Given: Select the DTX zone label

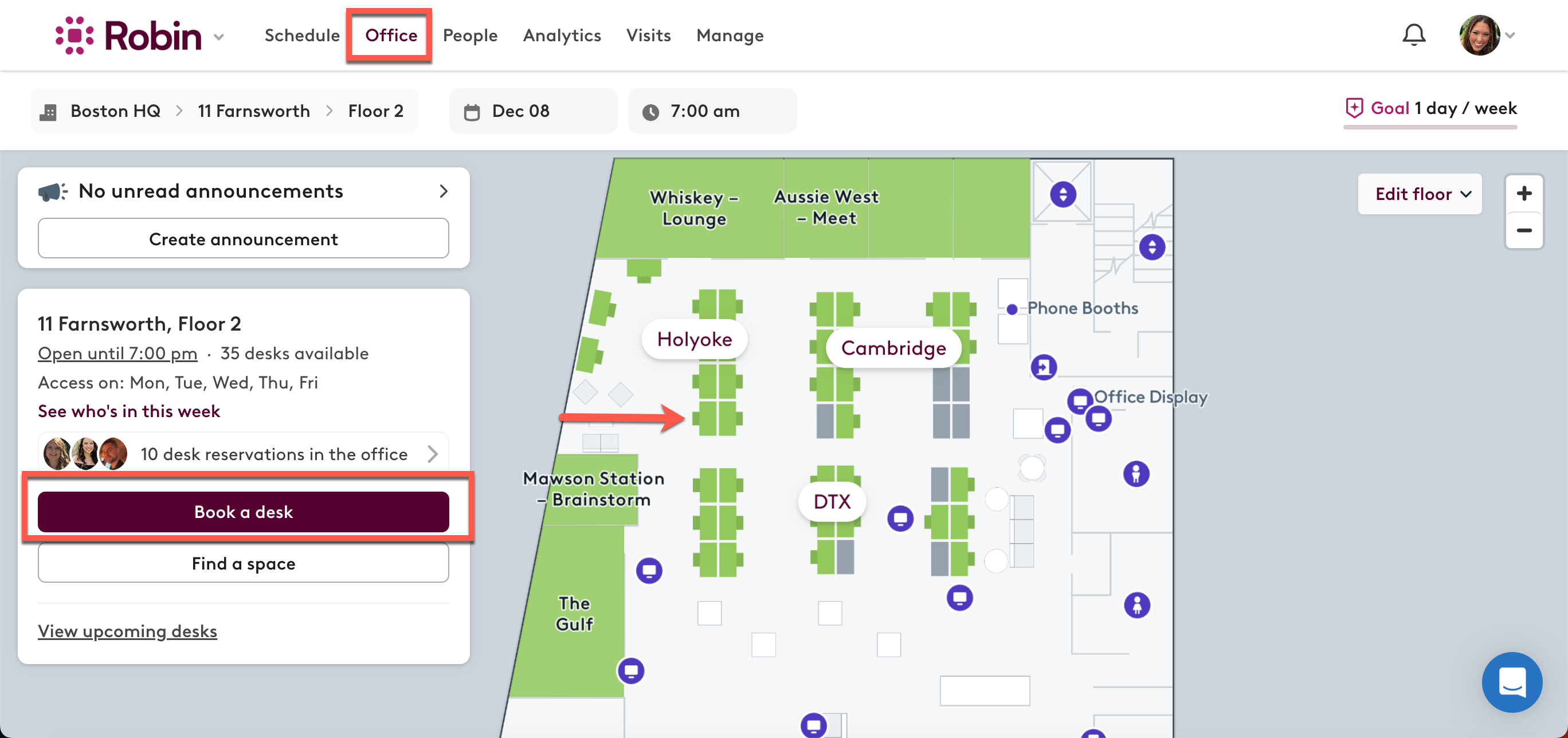Looking at the screenshot, I should click(x=832, y=502).
